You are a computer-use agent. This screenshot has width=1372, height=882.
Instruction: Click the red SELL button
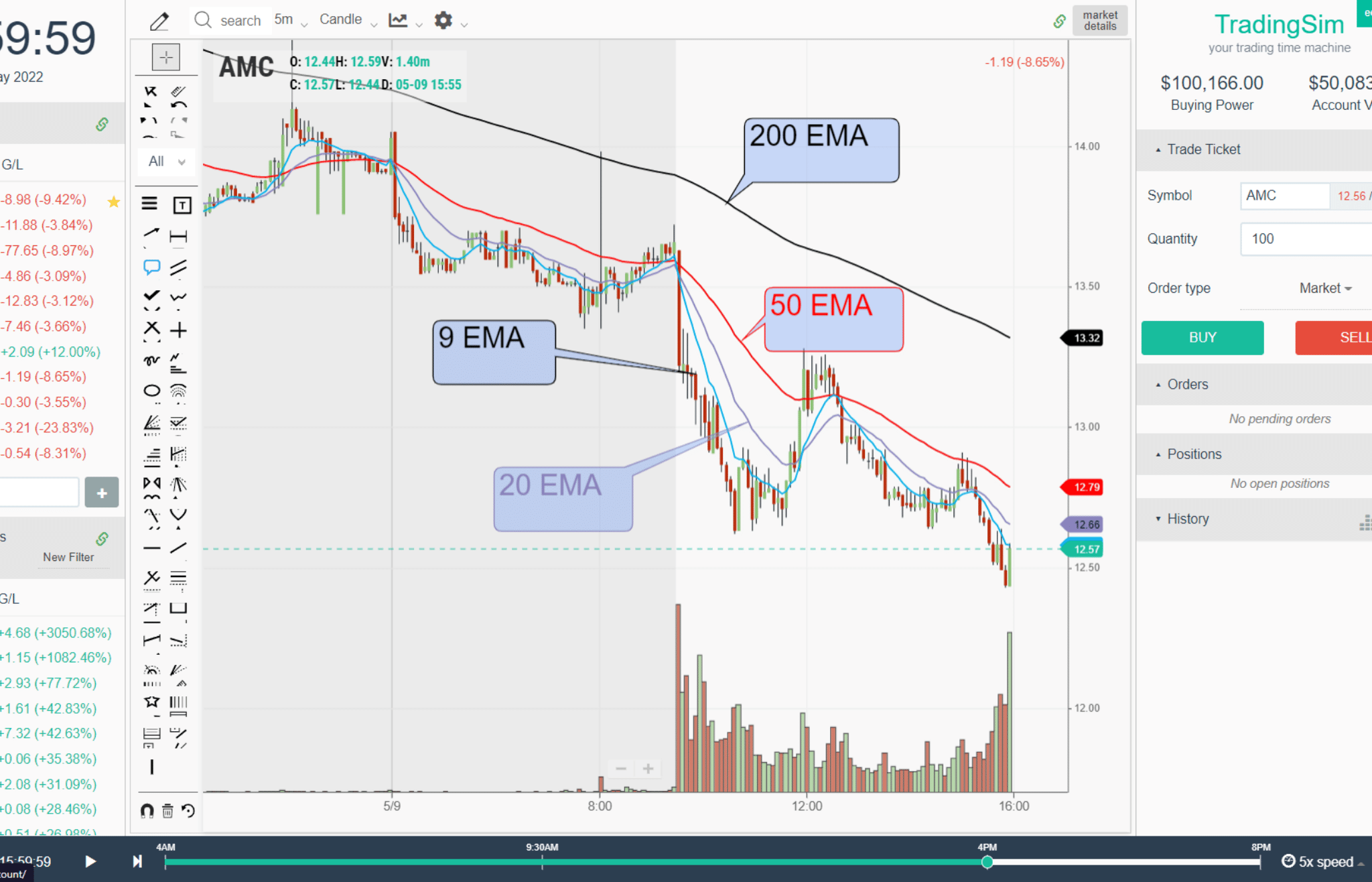(x=1334, y=338)
